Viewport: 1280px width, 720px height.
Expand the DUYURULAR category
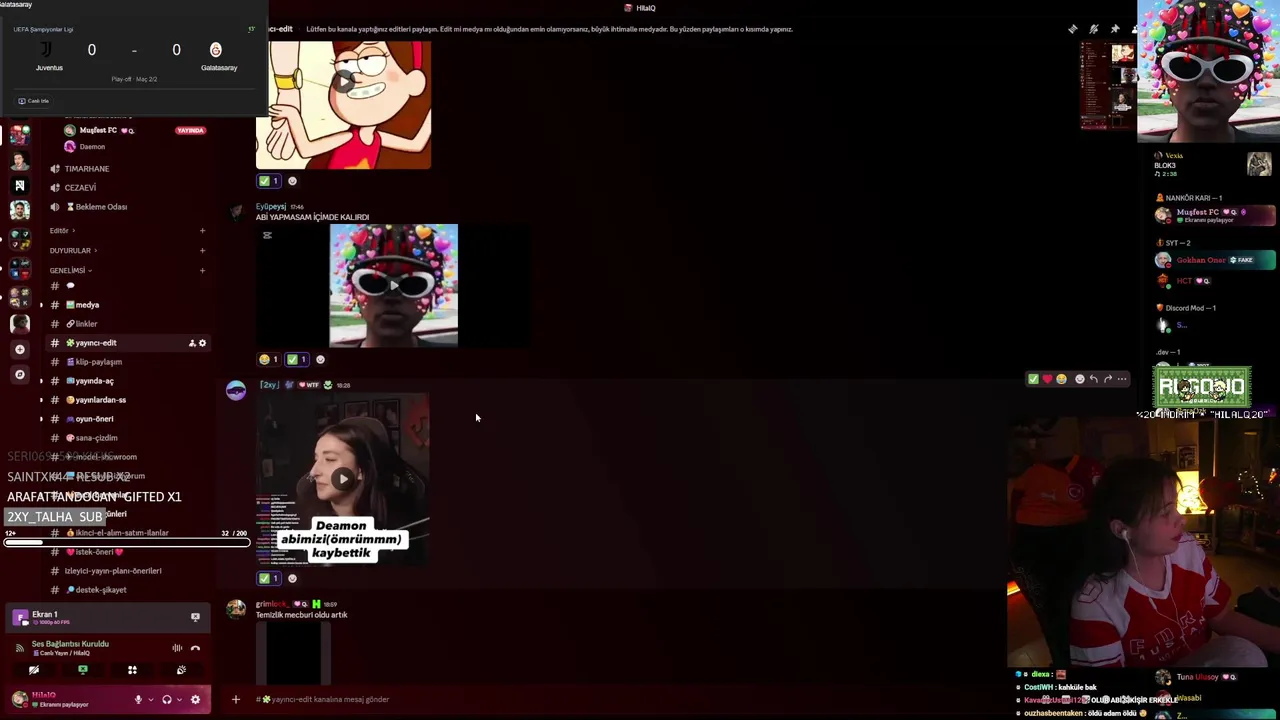pos(72,251)
